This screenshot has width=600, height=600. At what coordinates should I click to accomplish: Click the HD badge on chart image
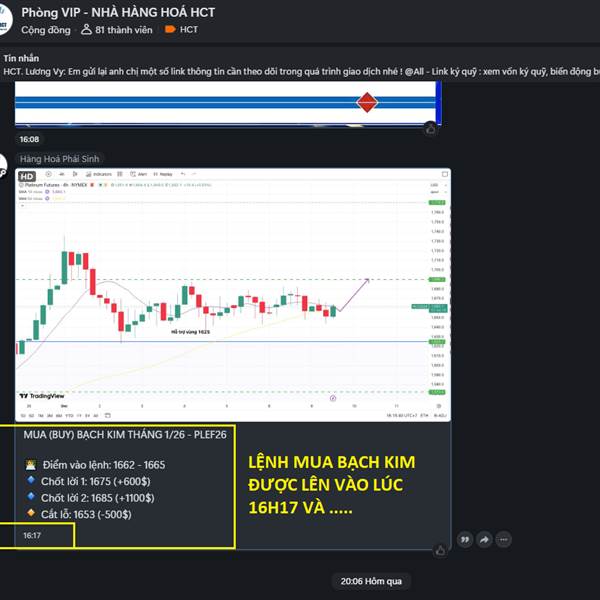pyautogui.click(x=27, y=176)
